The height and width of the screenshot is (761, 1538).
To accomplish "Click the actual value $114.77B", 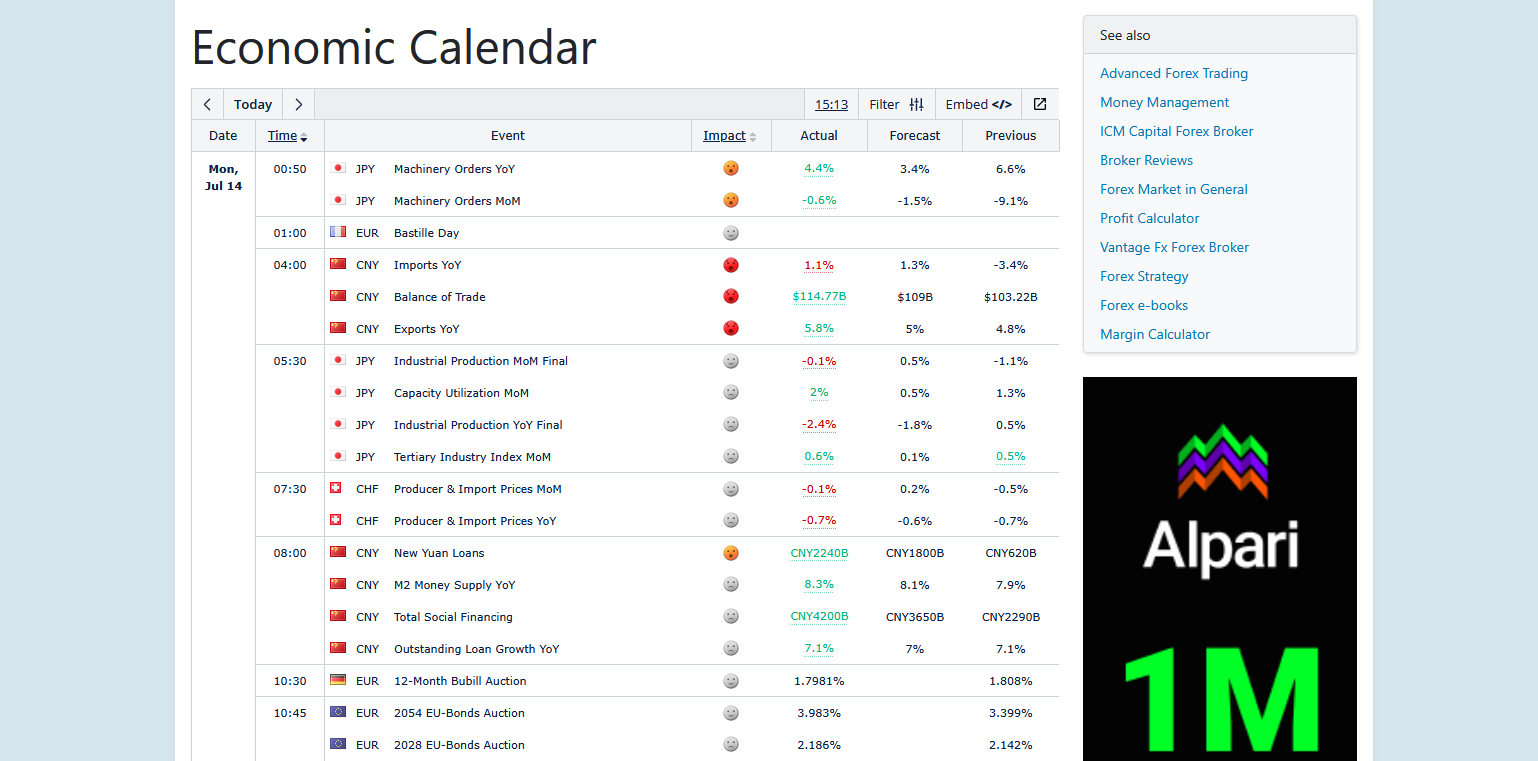I will (819, 296).
